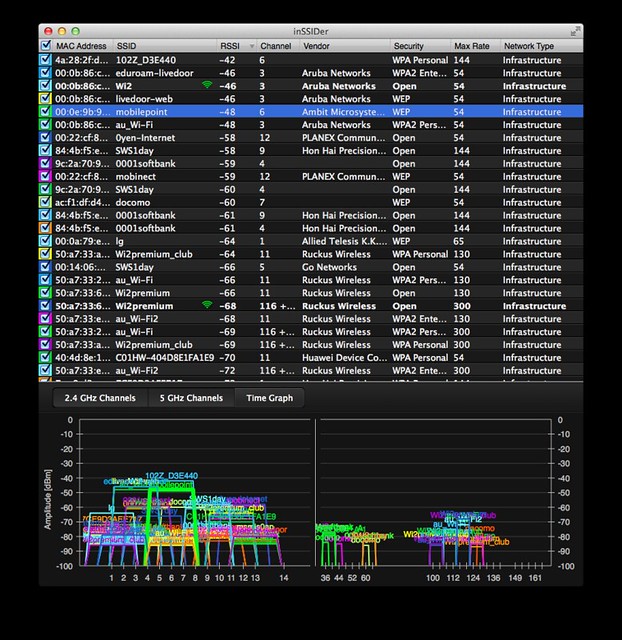The image size is (622, 640).
Task: Select the eduroam-livedoor network row
Action: [x=311, y=73]
